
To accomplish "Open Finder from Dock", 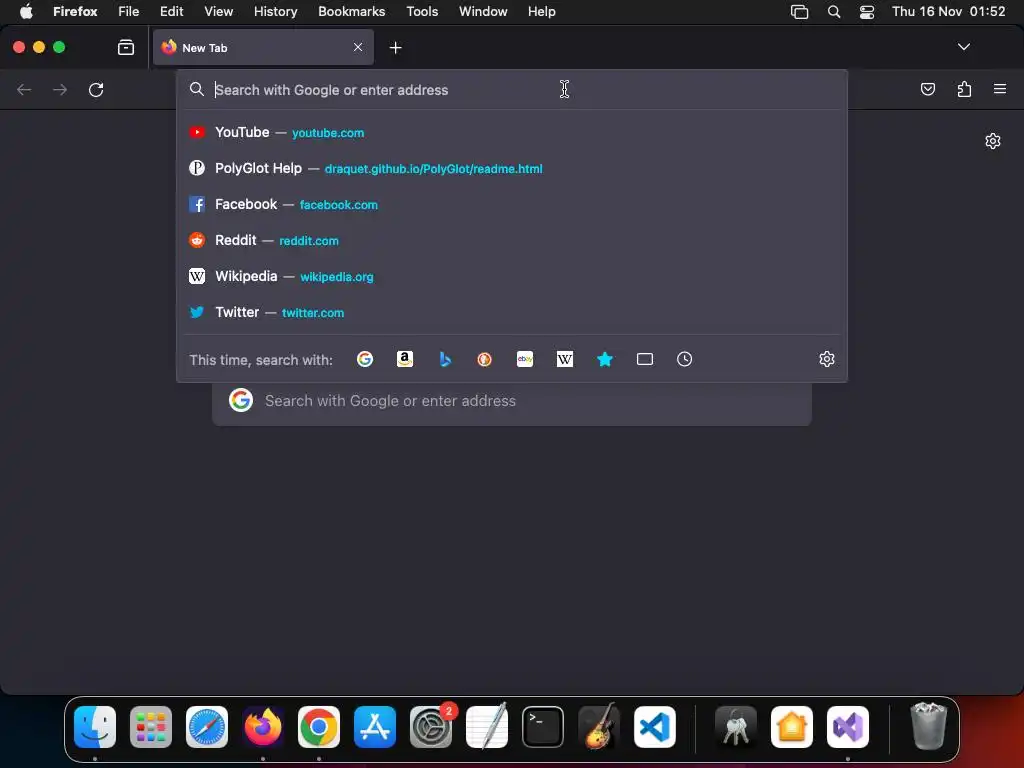I will tap(95, 727).
